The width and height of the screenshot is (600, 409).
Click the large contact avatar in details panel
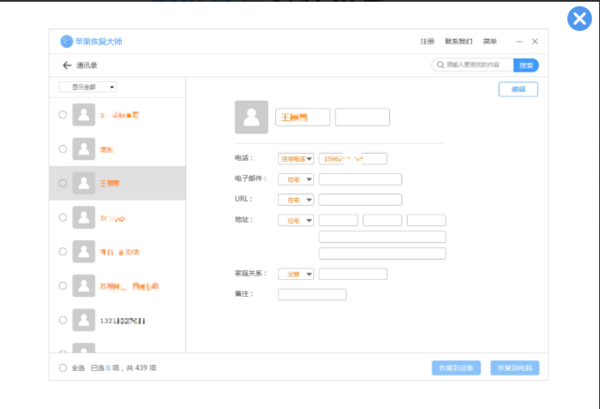point(252,117)
